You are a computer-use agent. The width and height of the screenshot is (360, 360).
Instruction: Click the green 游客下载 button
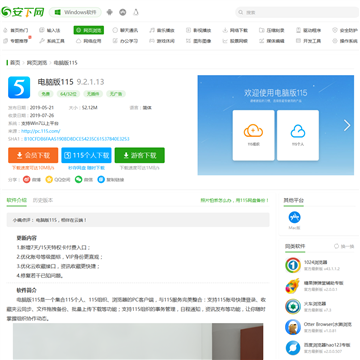[x=140, y=155]
